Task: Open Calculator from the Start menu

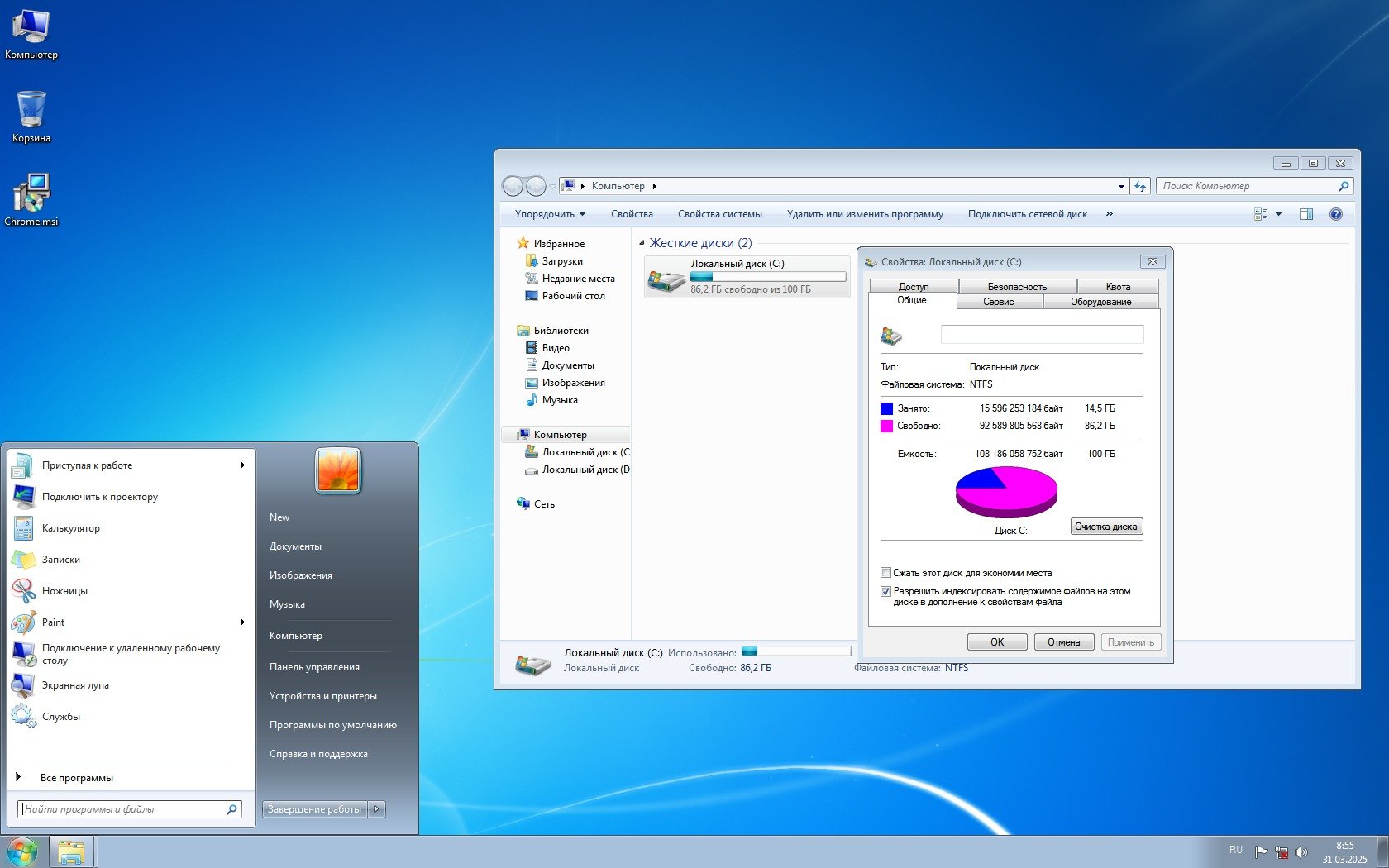Action: point(70,528)
